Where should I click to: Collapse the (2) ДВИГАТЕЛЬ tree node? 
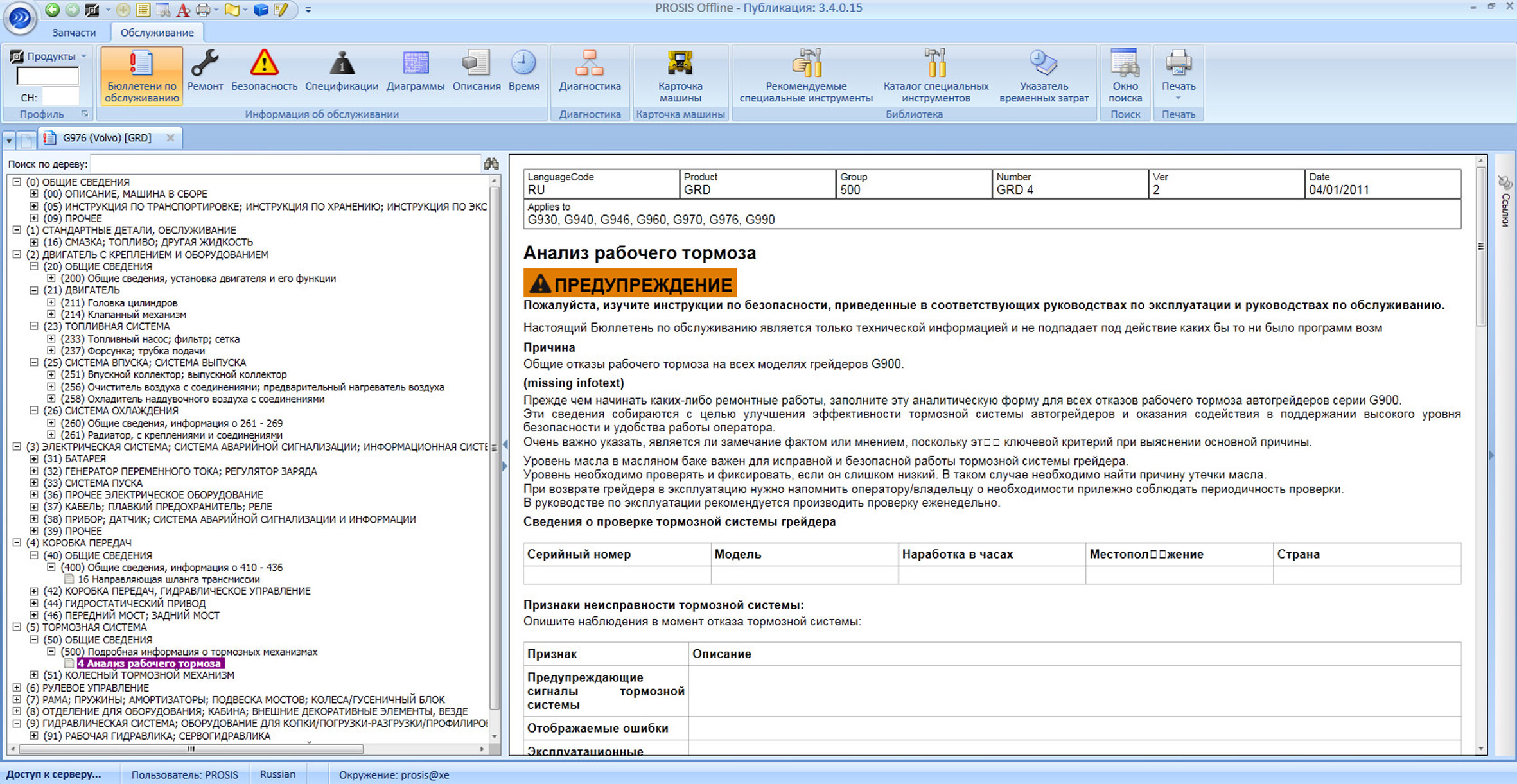click(17, 254)
